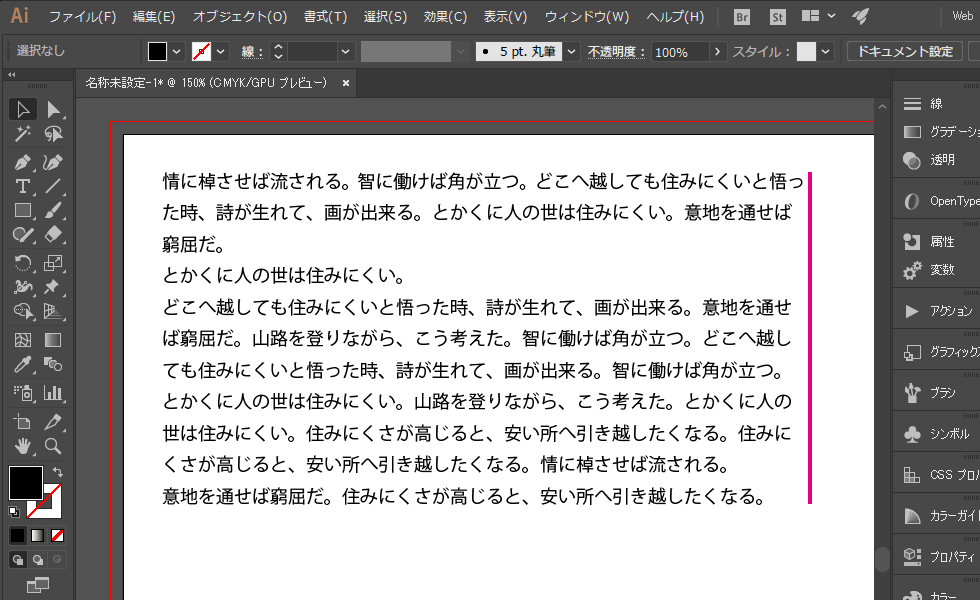
Task: Select the Eyedropper tool
Action: (24, 363)
